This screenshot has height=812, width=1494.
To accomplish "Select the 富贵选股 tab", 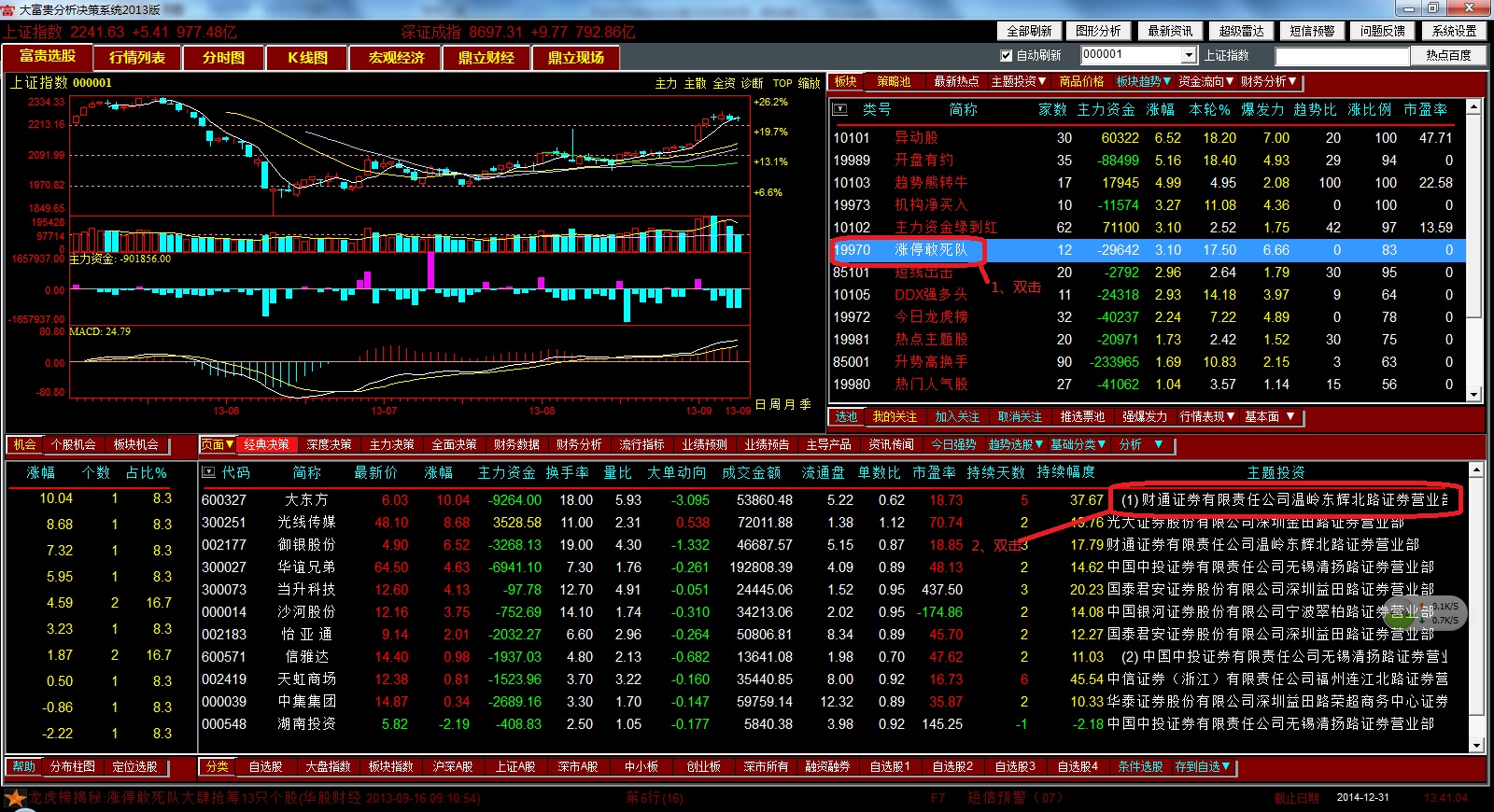I will point(48,57).
